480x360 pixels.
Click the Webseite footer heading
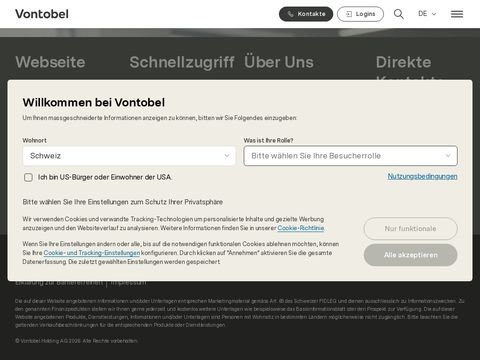[50, 62]
